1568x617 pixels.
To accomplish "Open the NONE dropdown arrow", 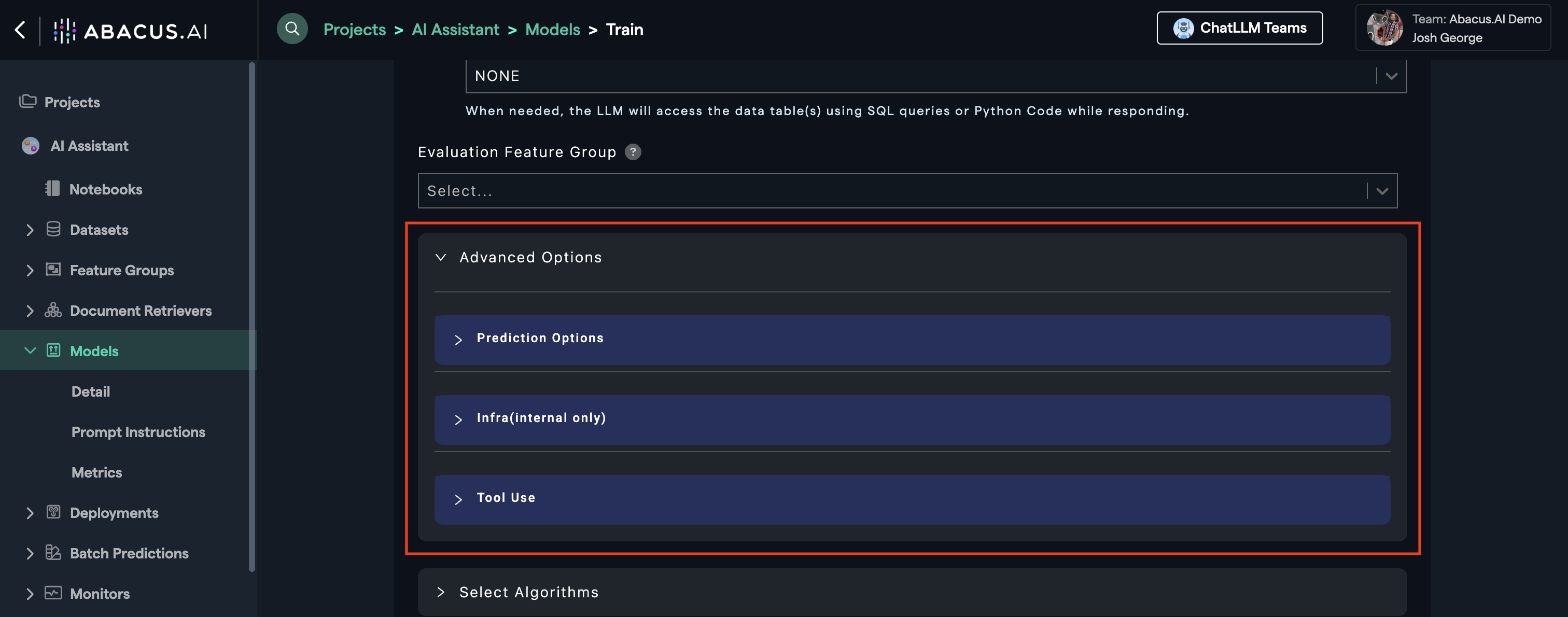I will (x=1391, y=76).
